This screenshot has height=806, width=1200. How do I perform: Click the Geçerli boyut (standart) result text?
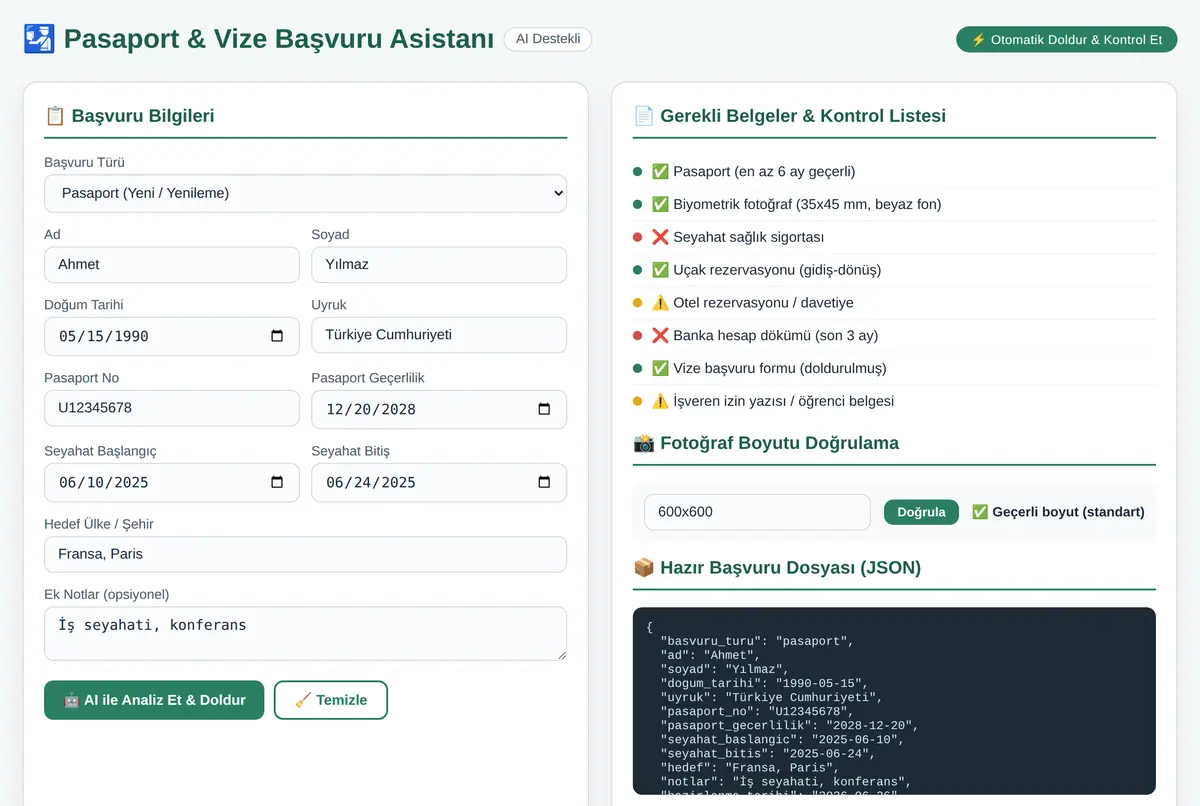[x=1068, y=512]
